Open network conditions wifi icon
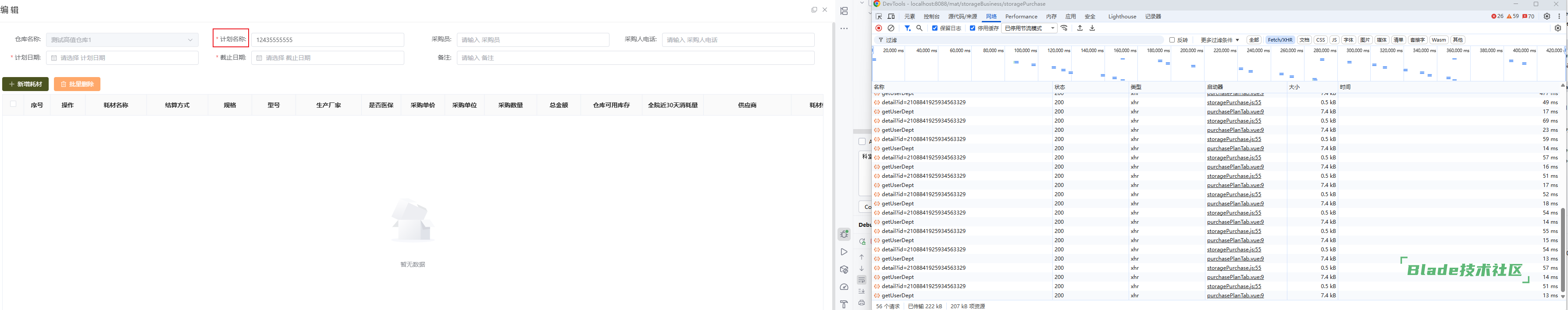 tap(1064, 28)
